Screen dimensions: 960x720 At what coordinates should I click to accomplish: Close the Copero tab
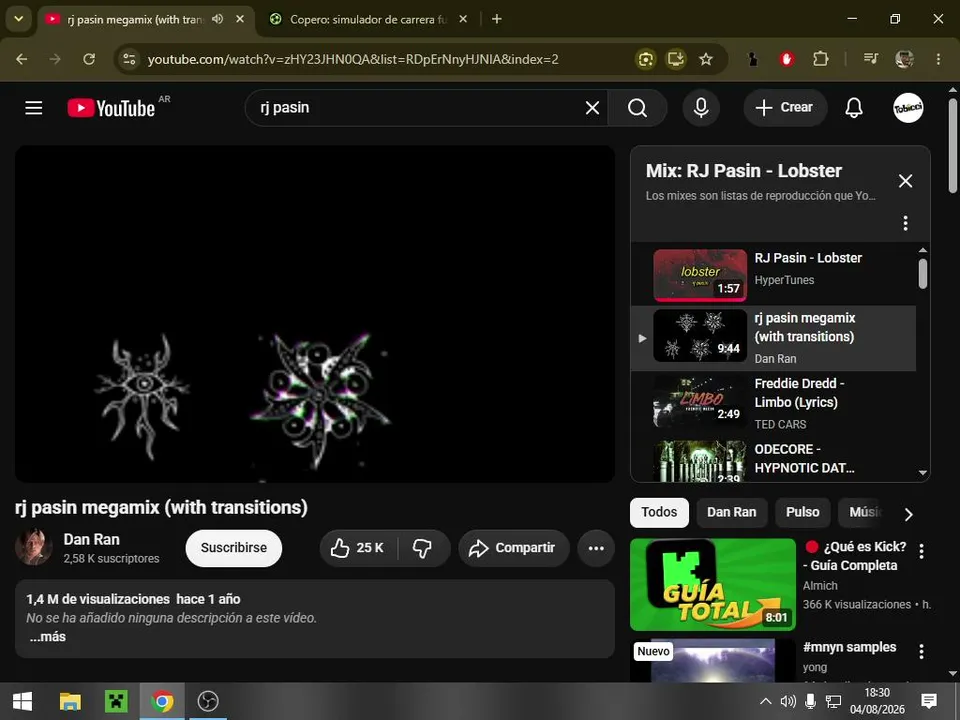pos(463,19)
